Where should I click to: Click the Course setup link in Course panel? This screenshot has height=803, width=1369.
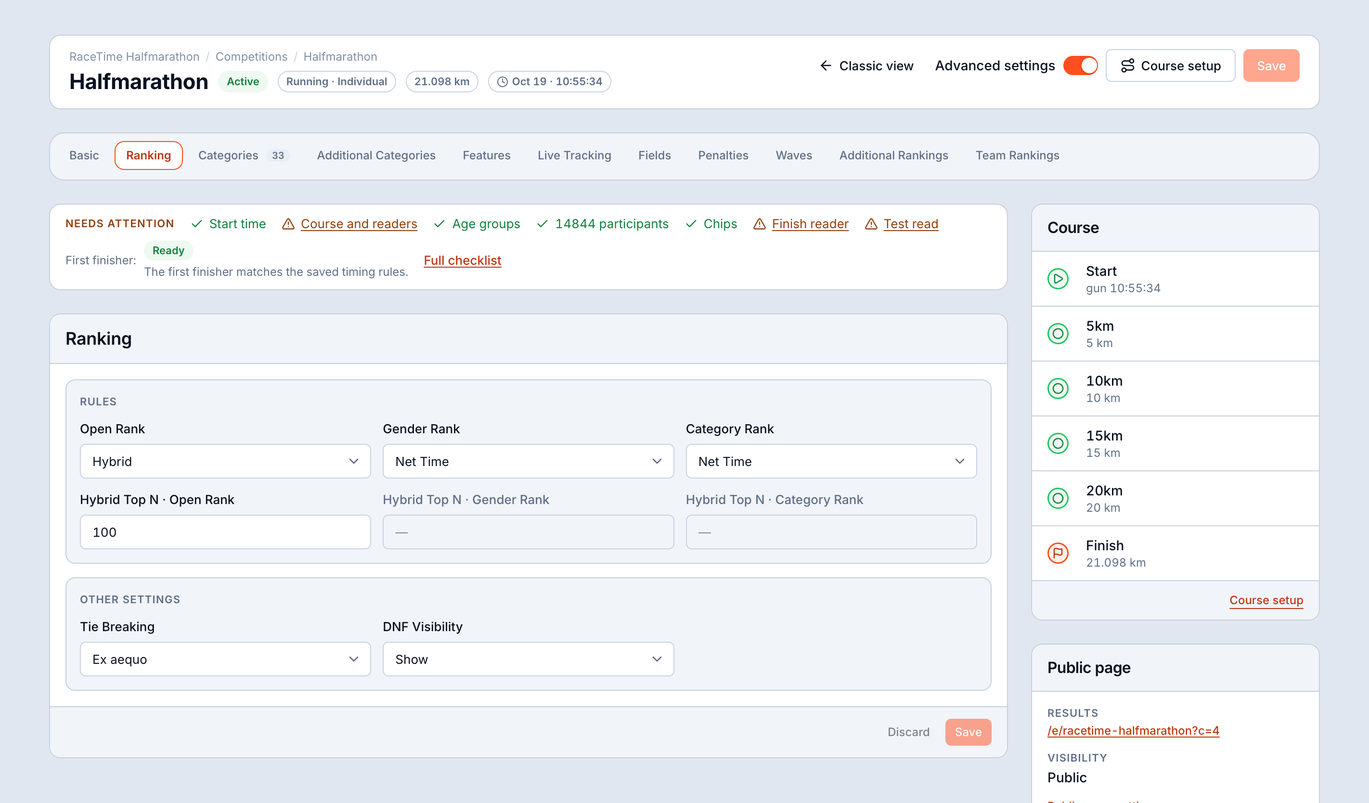(x=1266, y=601)
